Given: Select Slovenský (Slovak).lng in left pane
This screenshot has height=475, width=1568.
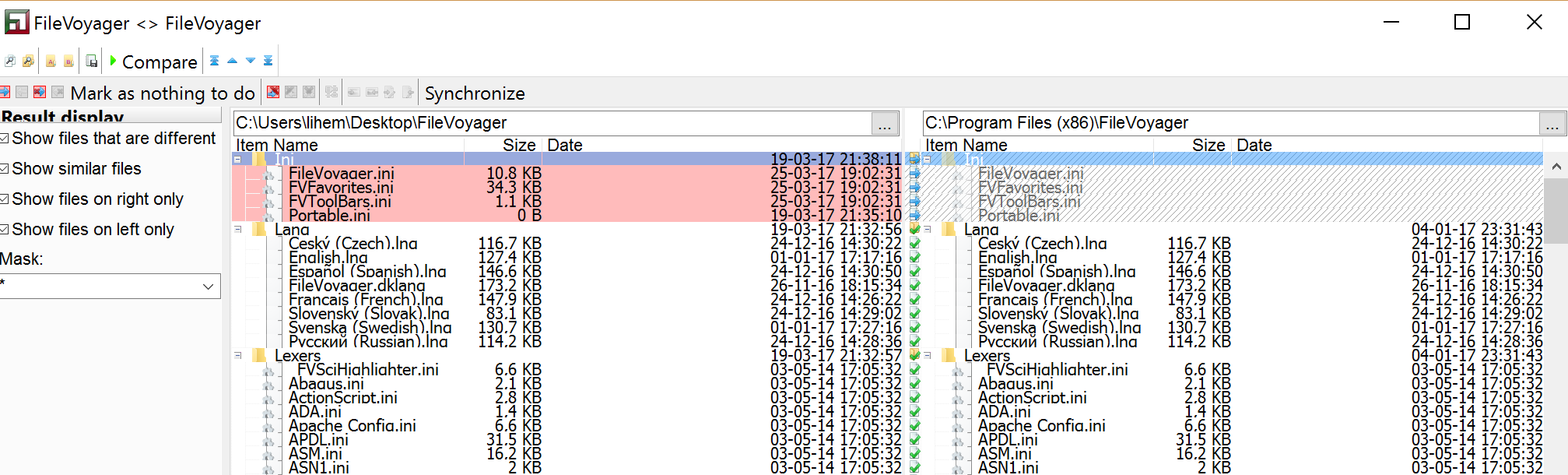Looking at the screenshot, I should [x=369, y=313].
